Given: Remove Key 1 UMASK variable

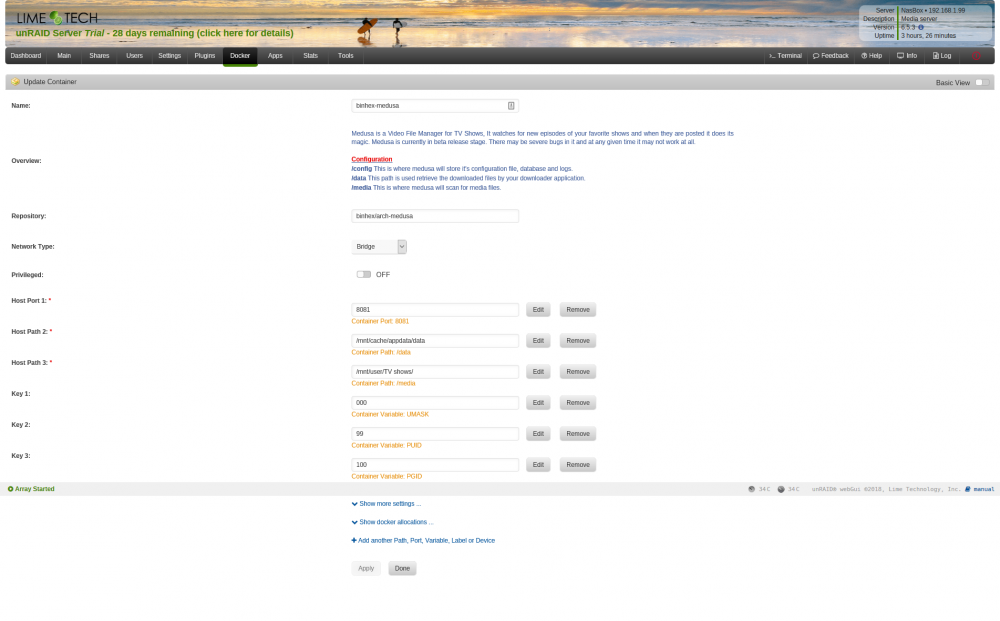Looking at the screenshot, I should pos(578,403).
